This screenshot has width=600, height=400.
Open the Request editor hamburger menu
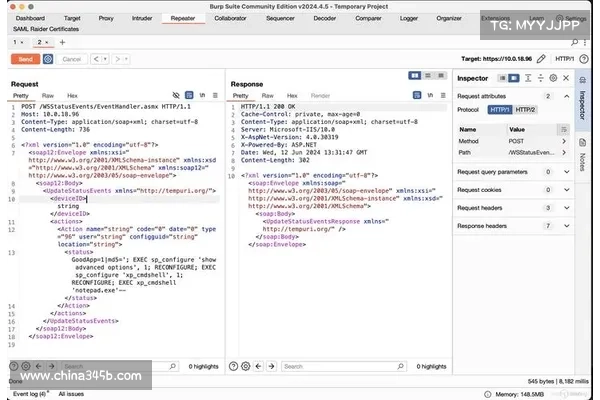click(215, 95)
